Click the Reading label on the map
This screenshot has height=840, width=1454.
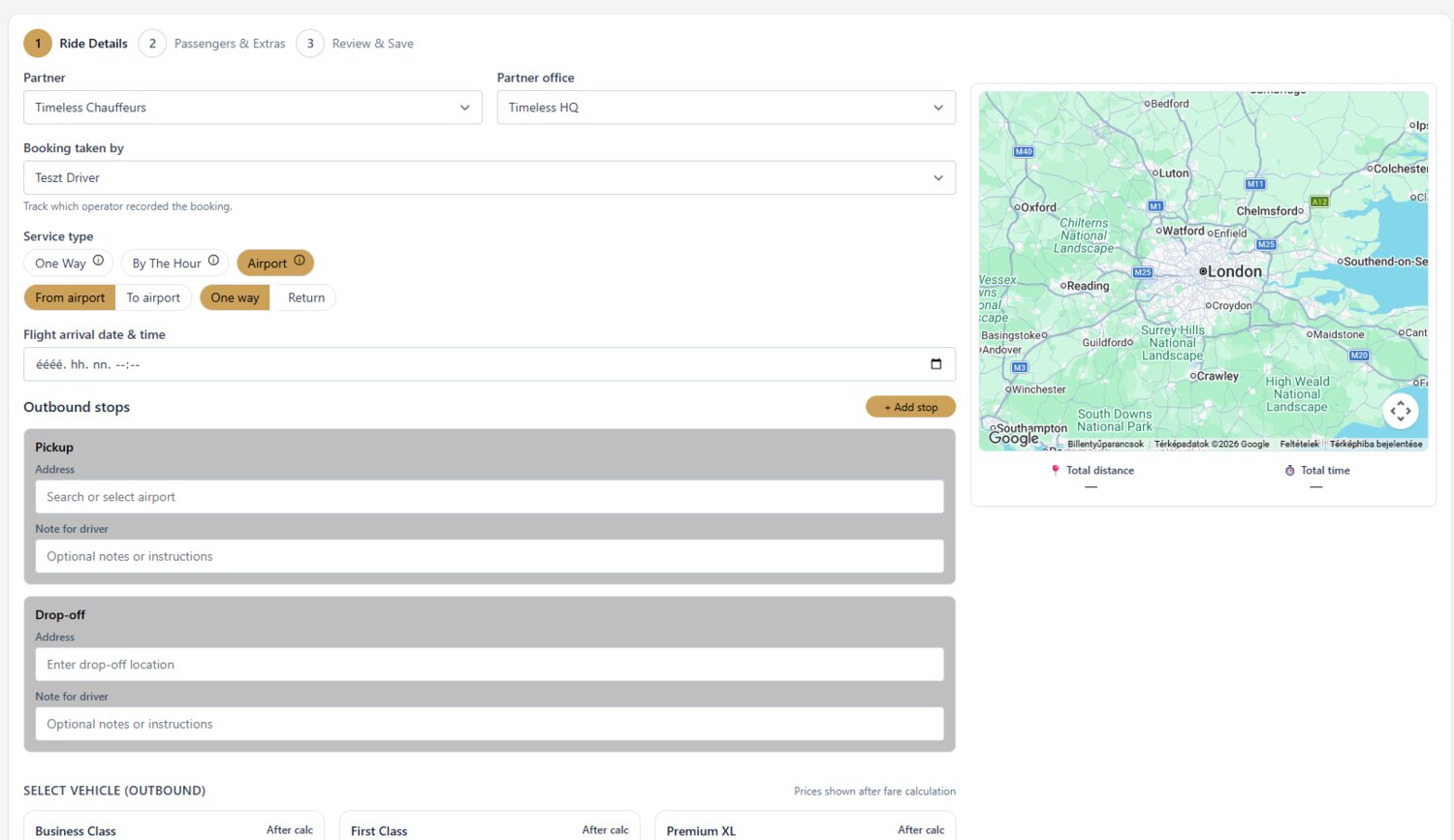coord(1088,286)
